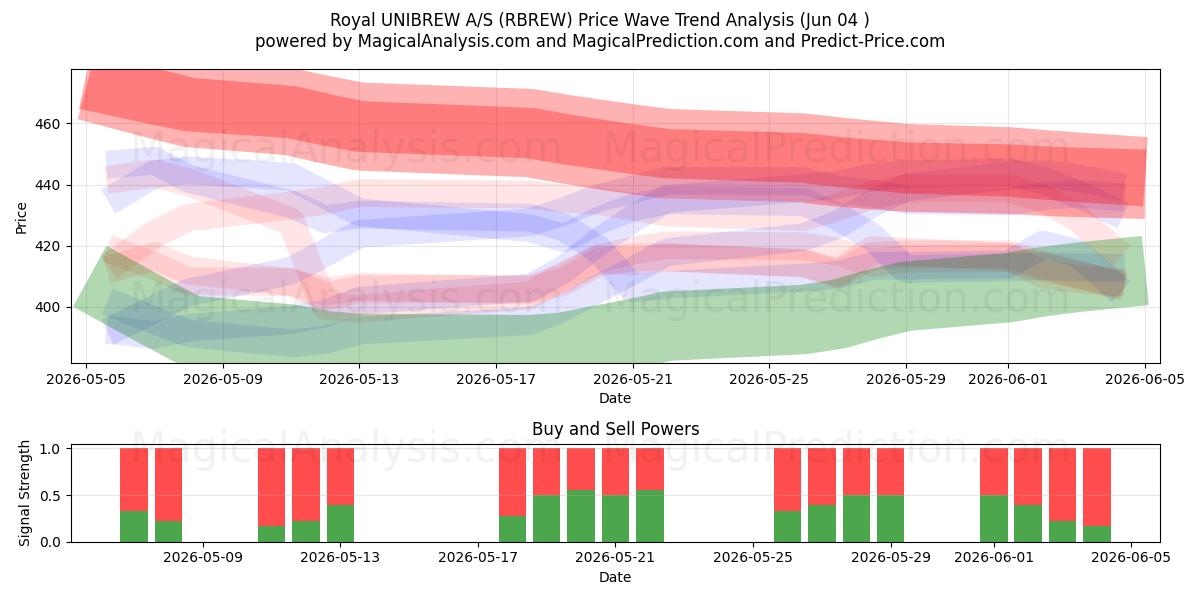Click the 'Buy and Sell Powers' subplot title
This screenshot has width=1200, height=600.
(615, 429)
